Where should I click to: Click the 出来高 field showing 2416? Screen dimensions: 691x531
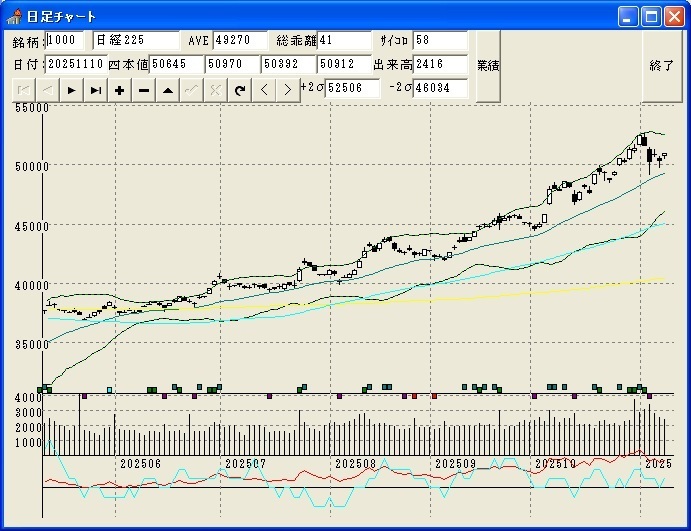click(440, 64)
